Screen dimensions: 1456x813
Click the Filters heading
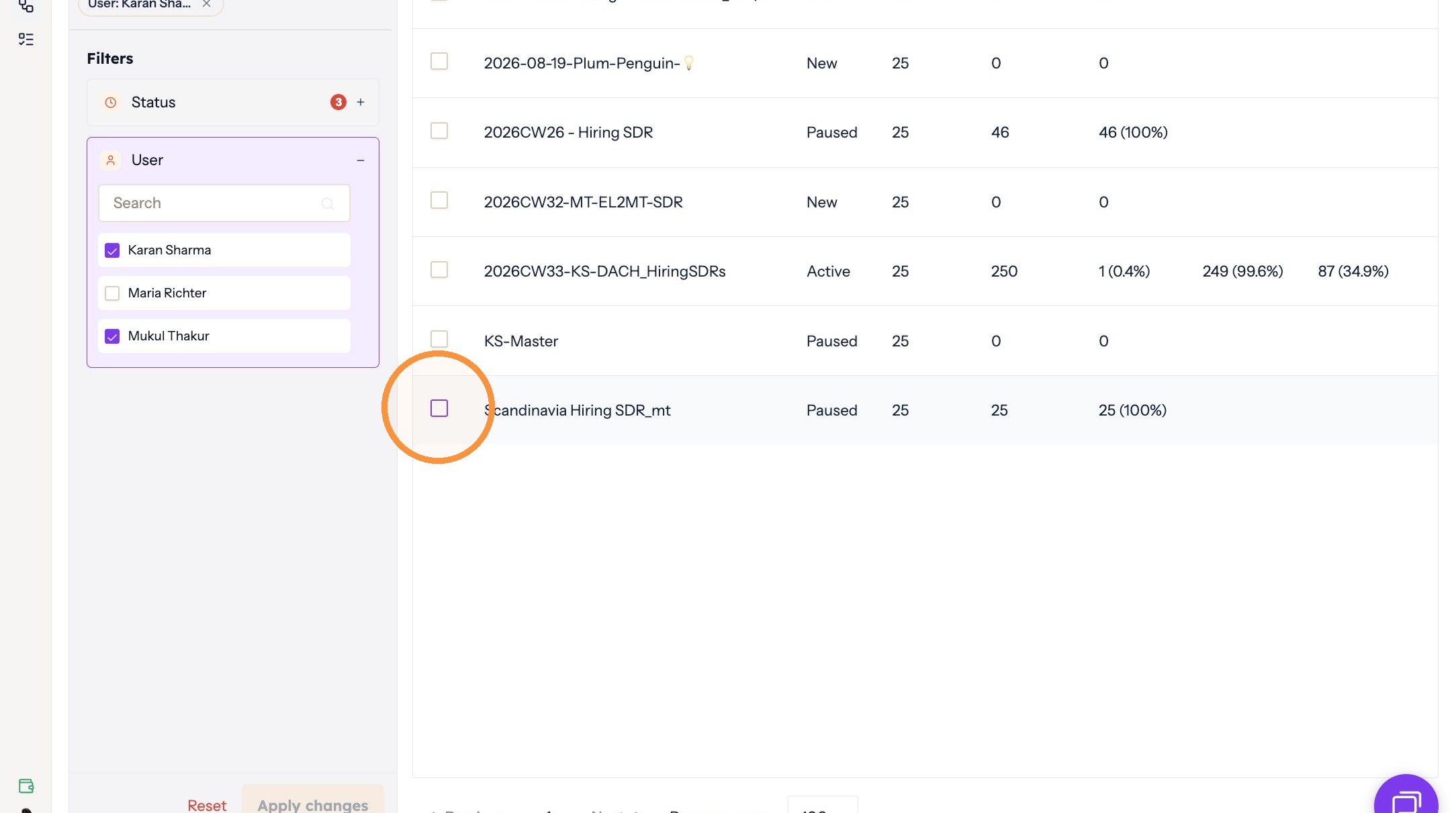point(110,58)
